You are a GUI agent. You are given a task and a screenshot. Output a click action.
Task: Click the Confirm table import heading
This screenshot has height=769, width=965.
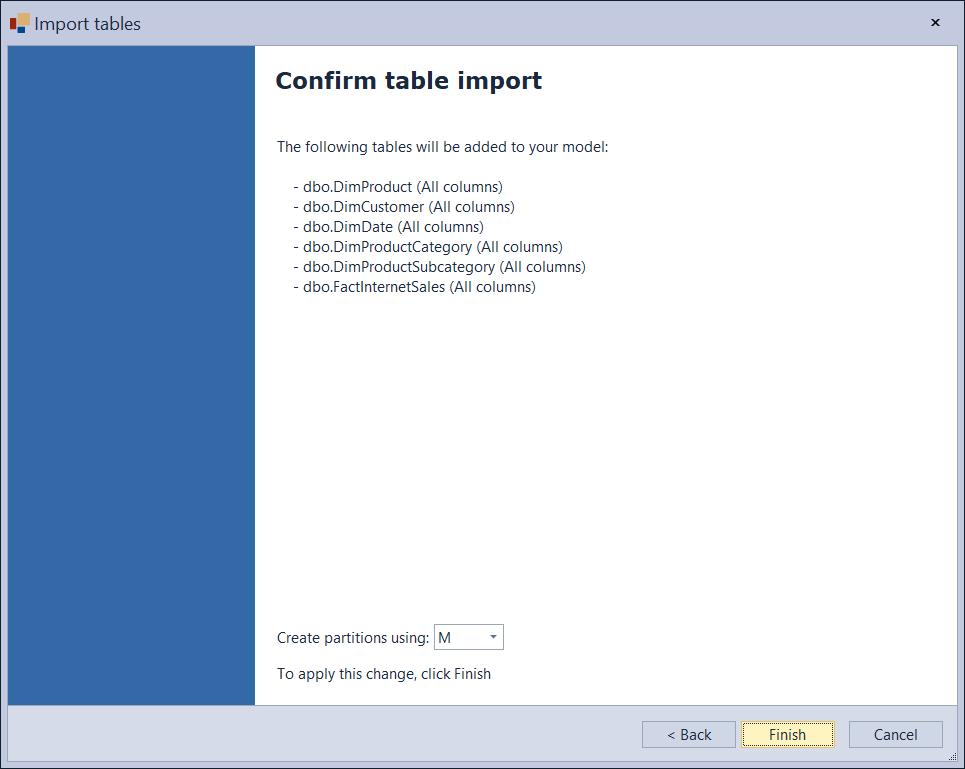pos(408,81)
